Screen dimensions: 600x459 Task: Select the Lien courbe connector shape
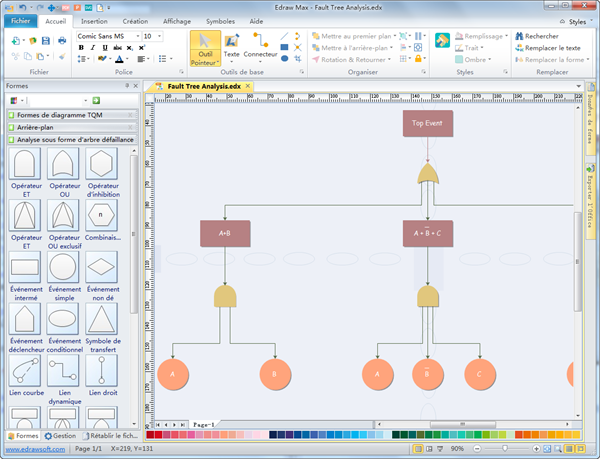click(25, 371)
